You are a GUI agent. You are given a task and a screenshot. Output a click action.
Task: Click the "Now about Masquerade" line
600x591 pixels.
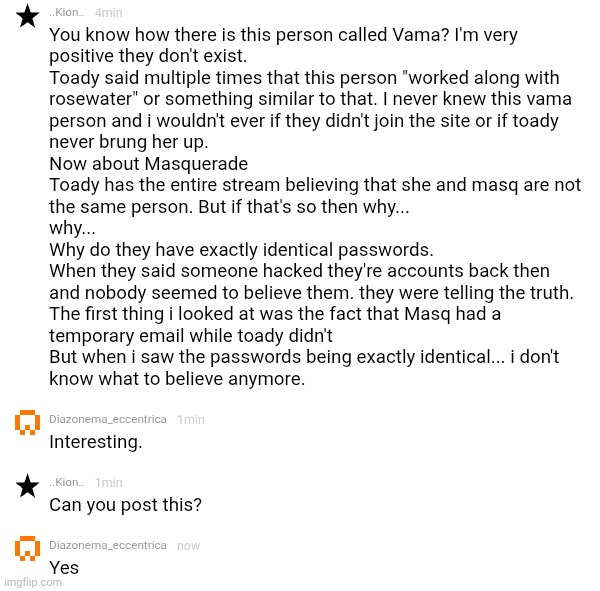click(x=148, y=164)
